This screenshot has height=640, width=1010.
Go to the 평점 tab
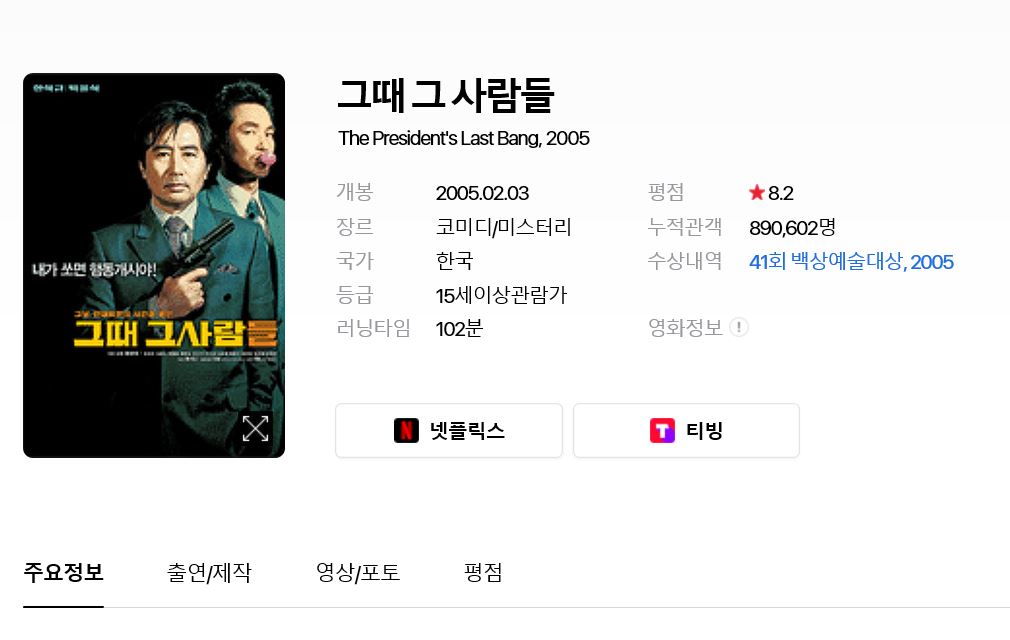(x=483, y=572)
